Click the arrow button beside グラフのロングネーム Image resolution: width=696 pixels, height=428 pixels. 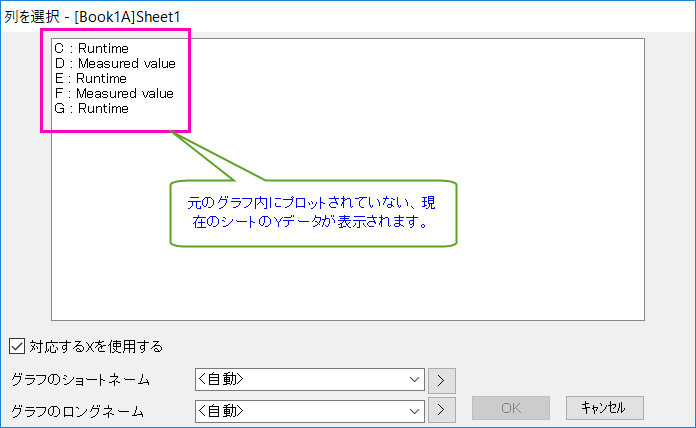point(441,409)
